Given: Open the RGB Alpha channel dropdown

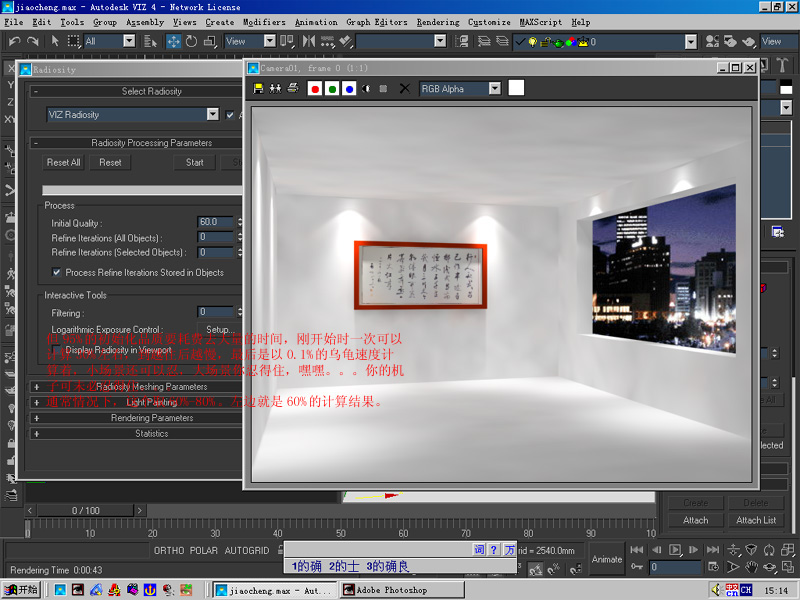Looking at the screenshot, I should pos(494,89).
